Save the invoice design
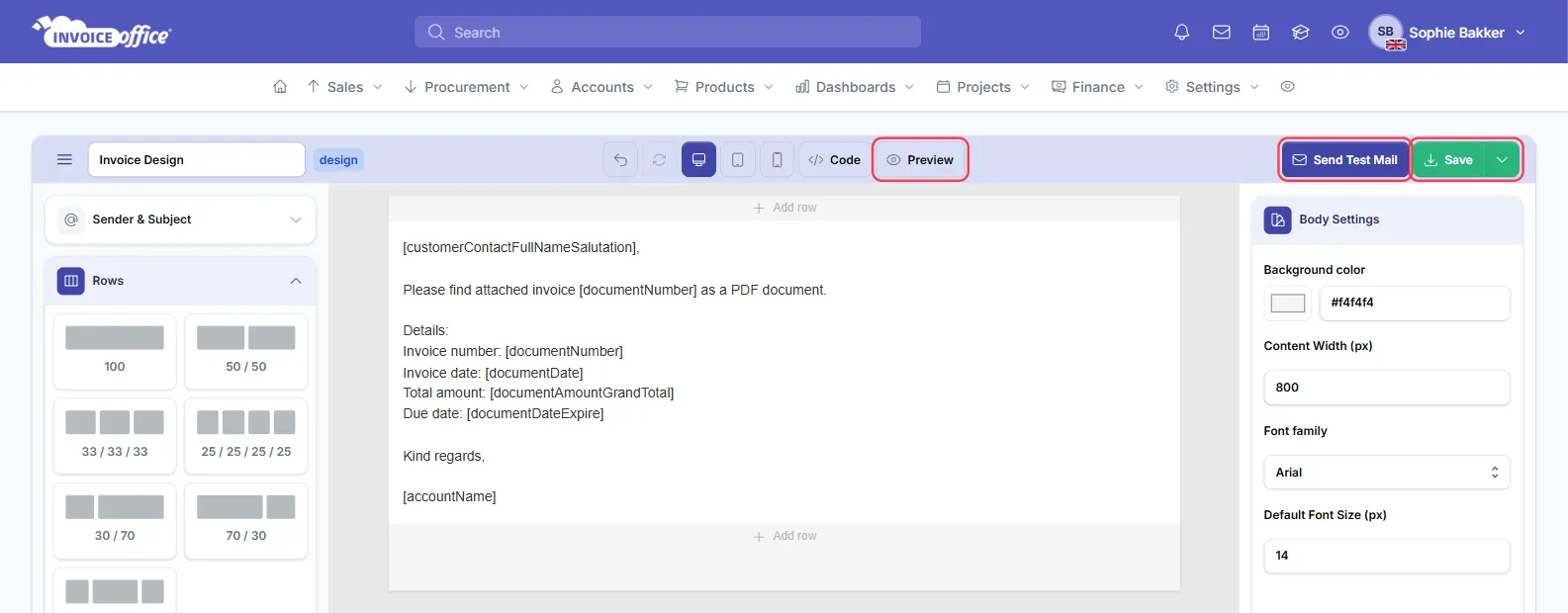 tap(1448, 159)
